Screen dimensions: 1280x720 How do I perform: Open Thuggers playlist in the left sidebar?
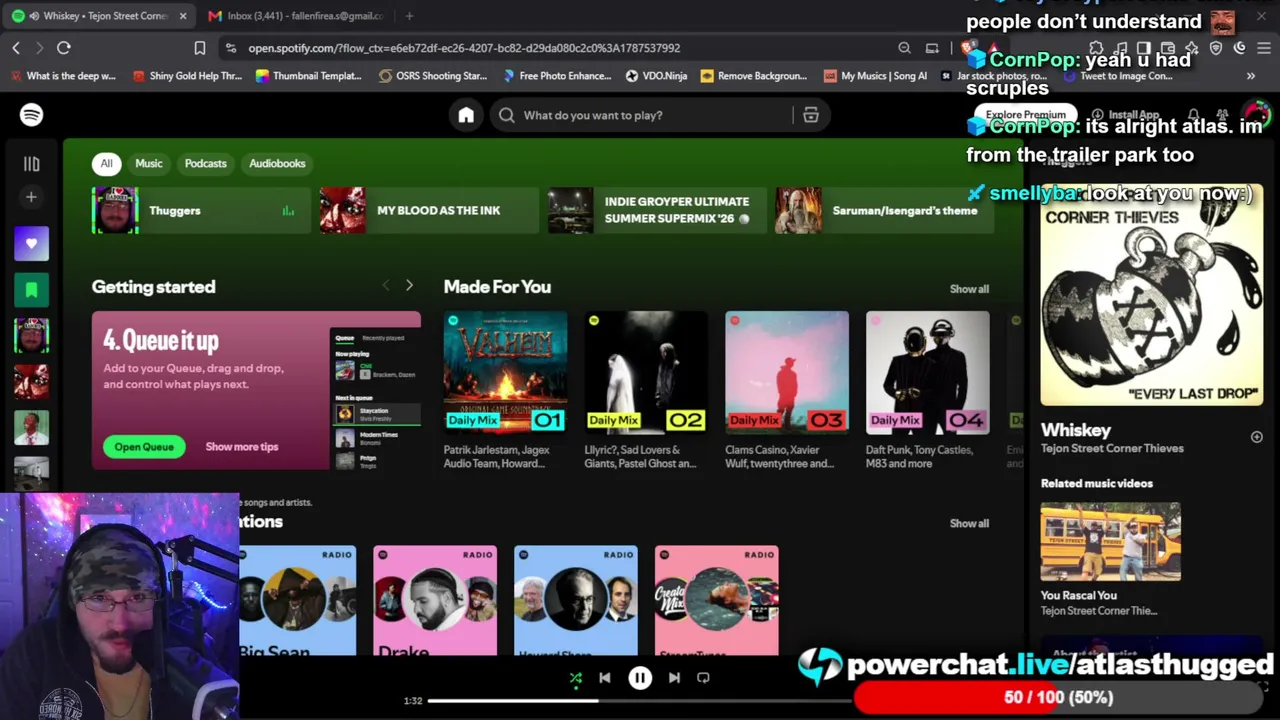tap(31, 335)
